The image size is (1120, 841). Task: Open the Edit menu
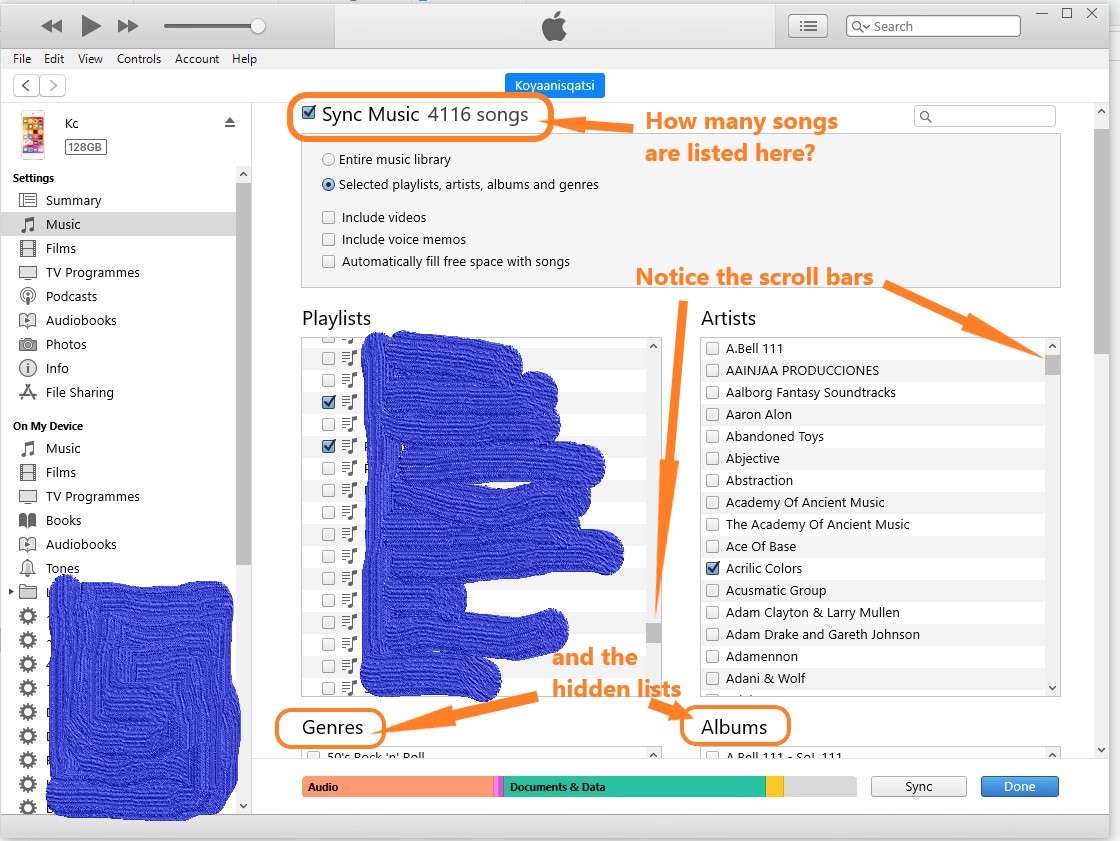click(54, 59)
